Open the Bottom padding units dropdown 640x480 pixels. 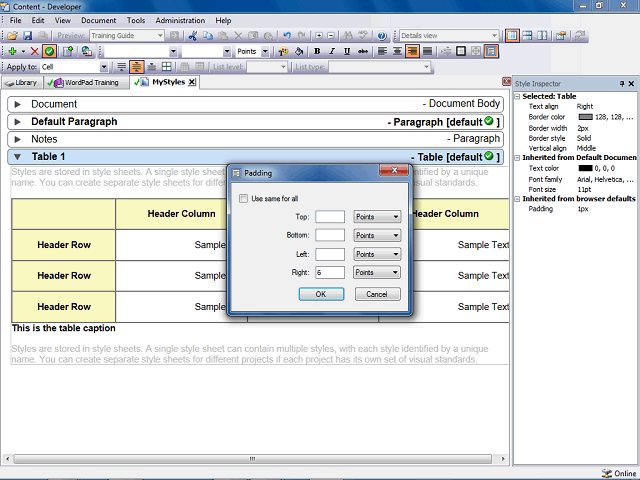click(377, 236)
